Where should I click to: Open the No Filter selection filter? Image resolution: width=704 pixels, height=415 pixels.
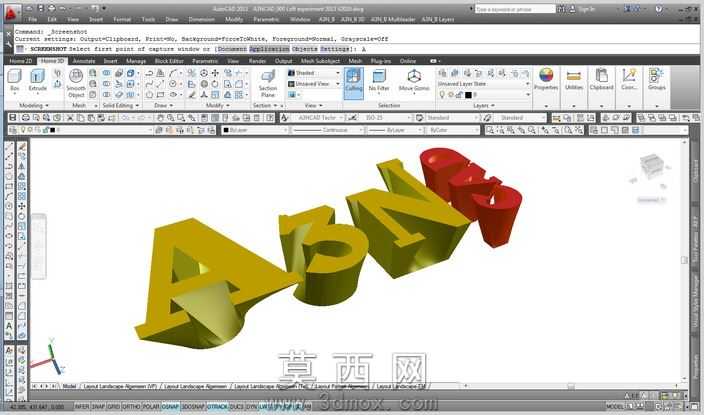pos(379,81)
